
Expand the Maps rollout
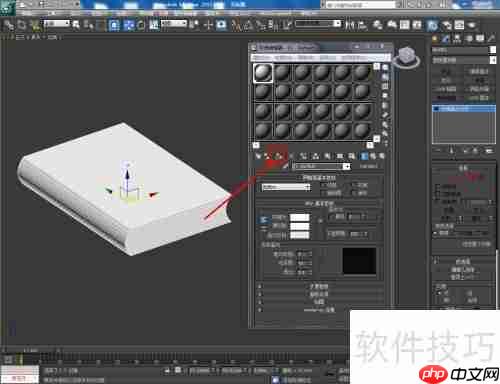click(x=319, y=302)
